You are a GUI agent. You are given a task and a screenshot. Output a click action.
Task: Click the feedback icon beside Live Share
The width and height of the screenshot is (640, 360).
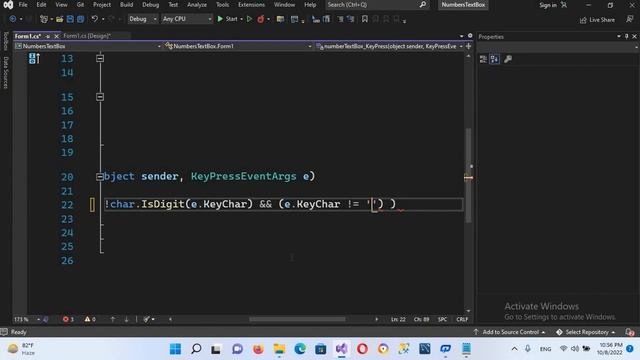point(630,20)
